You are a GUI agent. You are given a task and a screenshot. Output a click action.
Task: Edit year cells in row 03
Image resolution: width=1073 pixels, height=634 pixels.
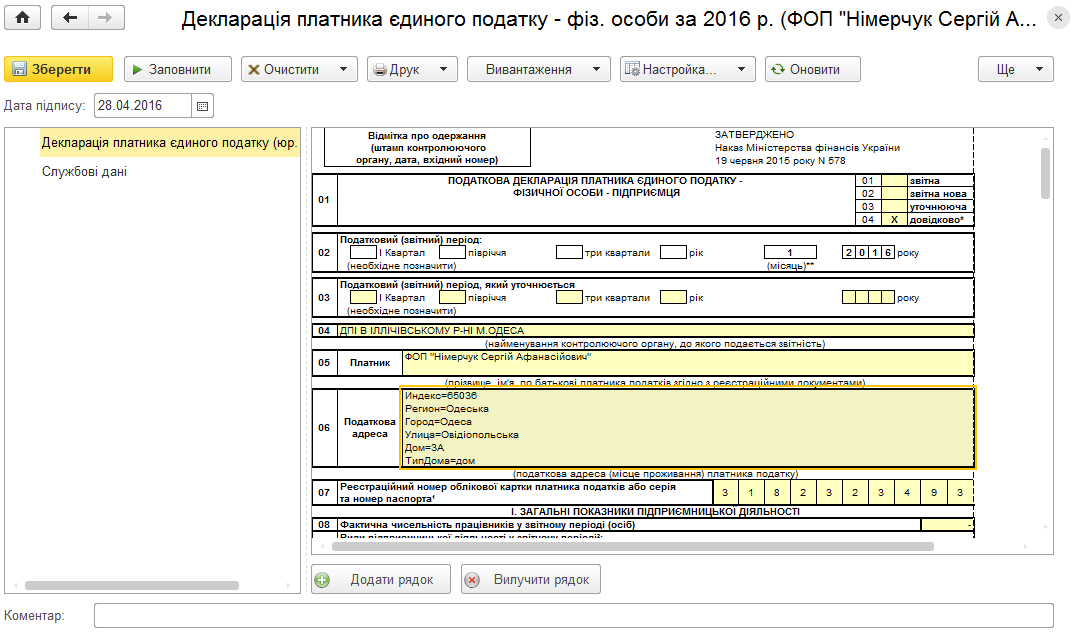(x=868, y=297)
